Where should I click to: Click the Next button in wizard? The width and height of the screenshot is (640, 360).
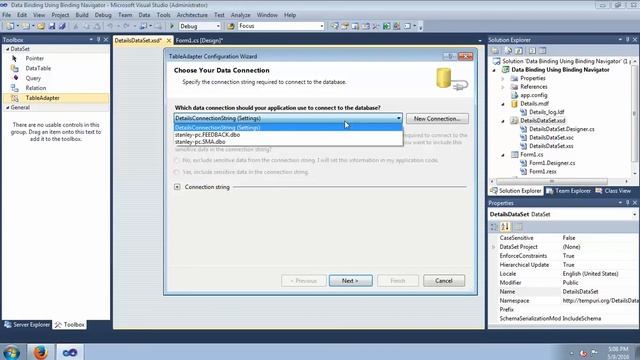(350, 281)
